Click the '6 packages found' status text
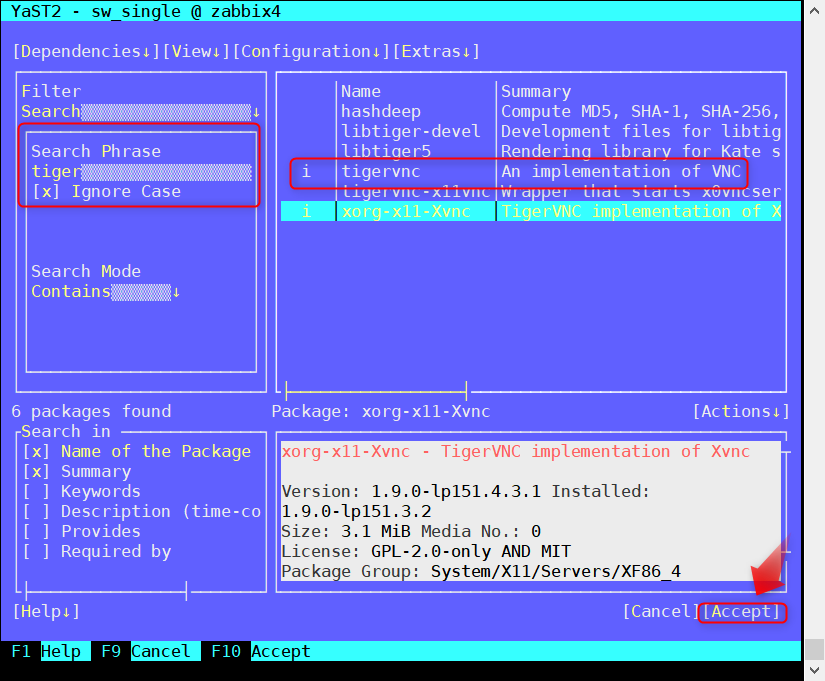825x681 pixels. (x=92, y=412)
